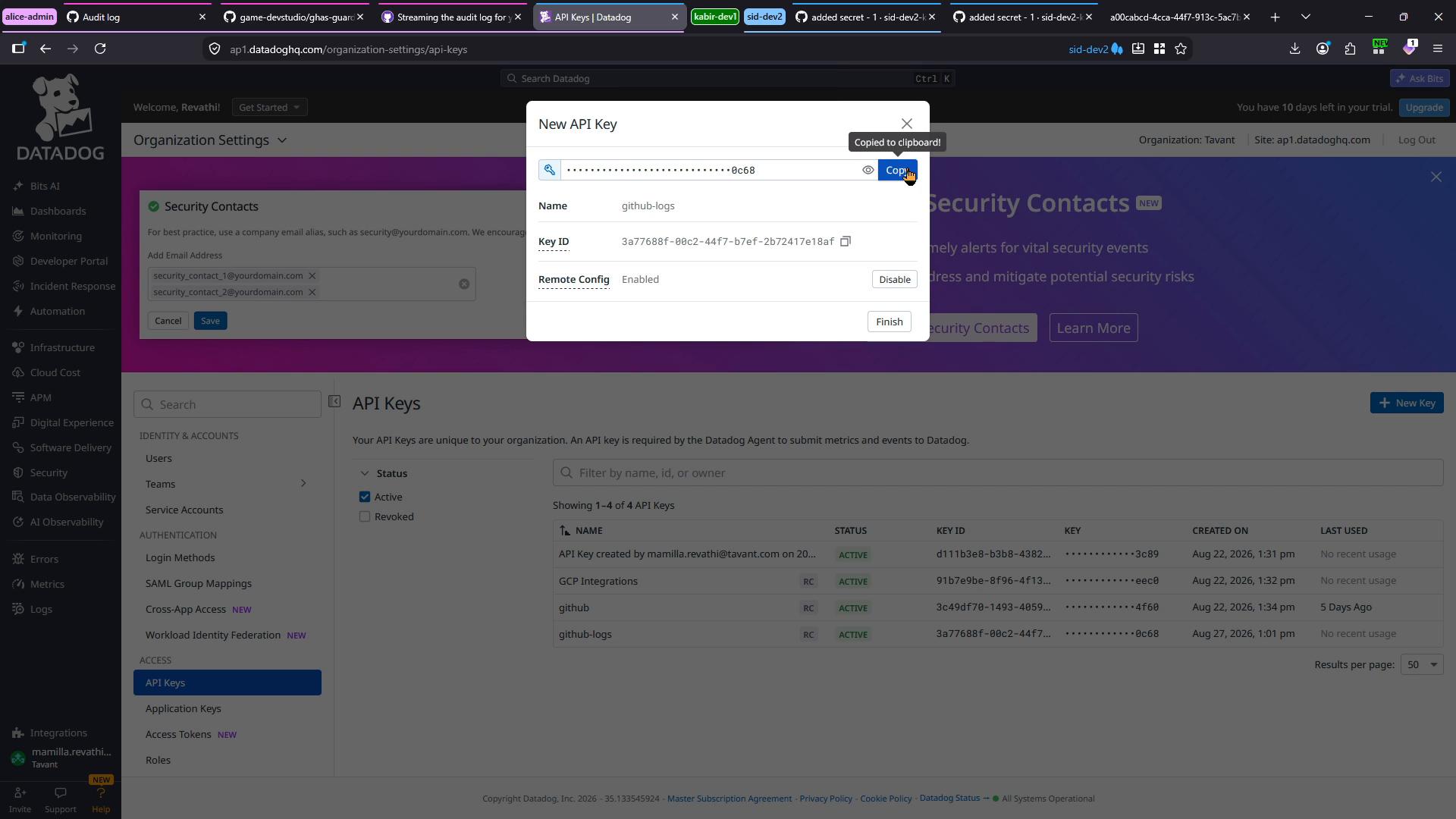Remove security_contact_1 email tag

(x=312, y=275)
